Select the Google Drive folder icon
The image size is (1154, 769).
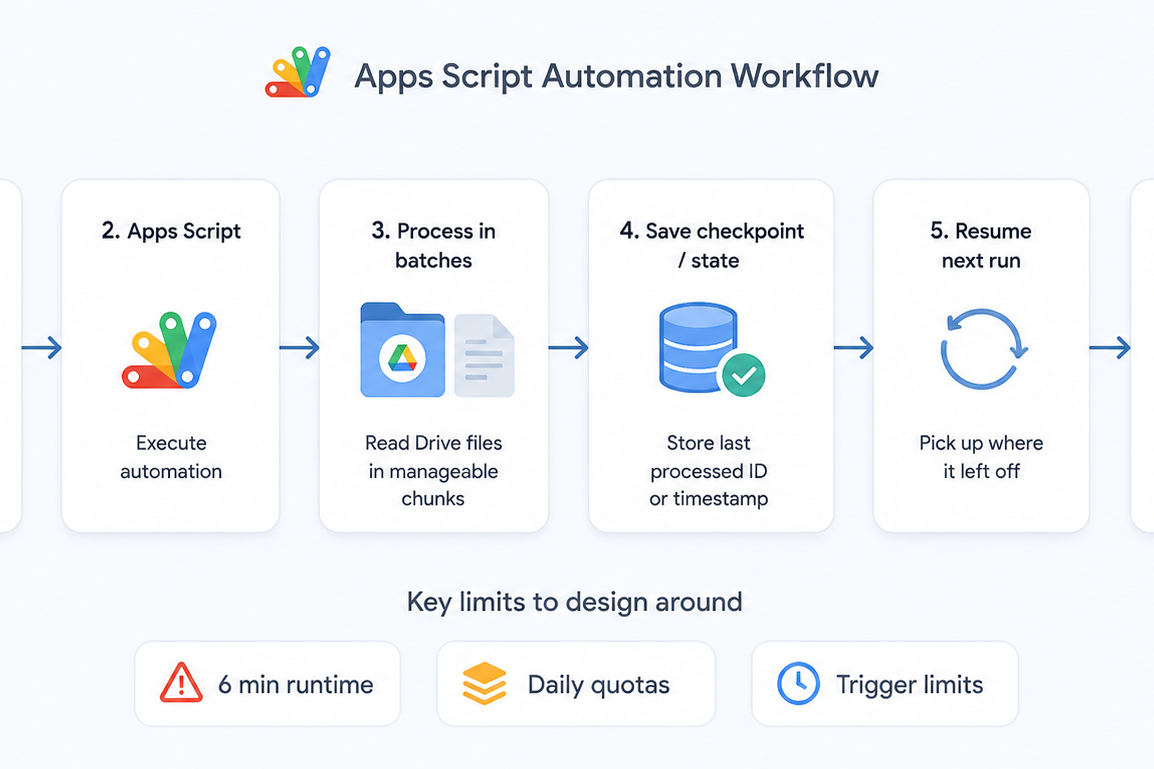point(403,350)
